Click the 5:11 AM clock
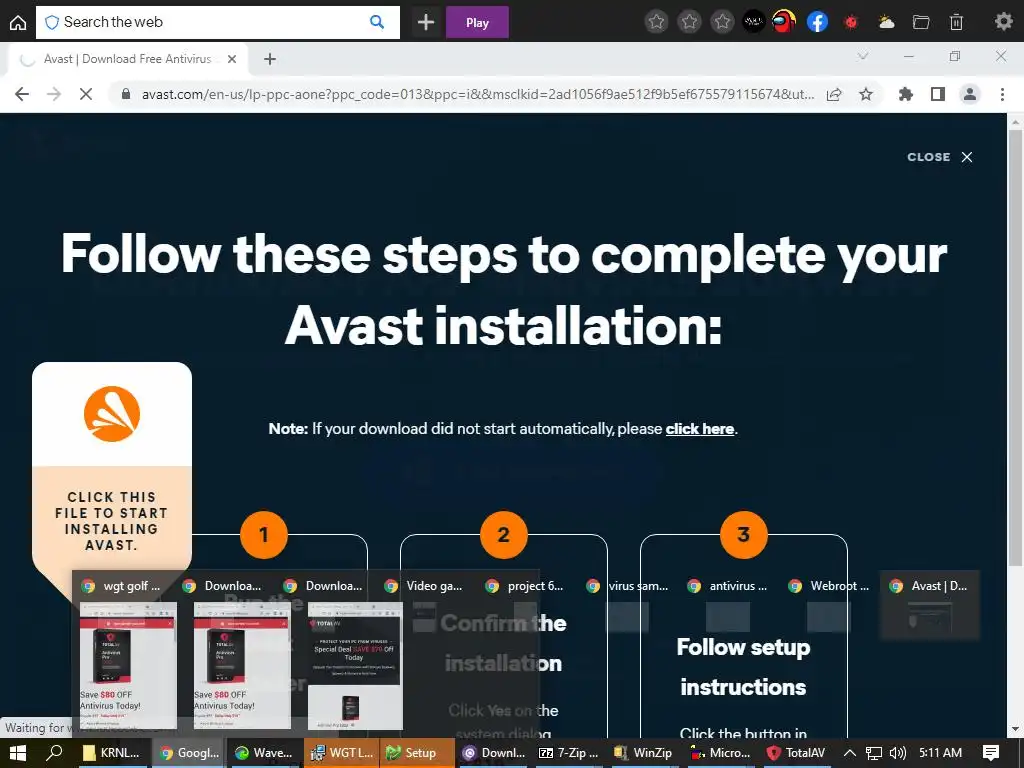 pos(940,753)
